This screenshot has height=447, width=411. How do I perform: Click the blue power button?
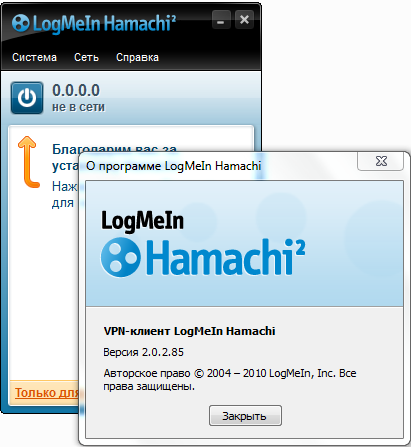(27, 98)
